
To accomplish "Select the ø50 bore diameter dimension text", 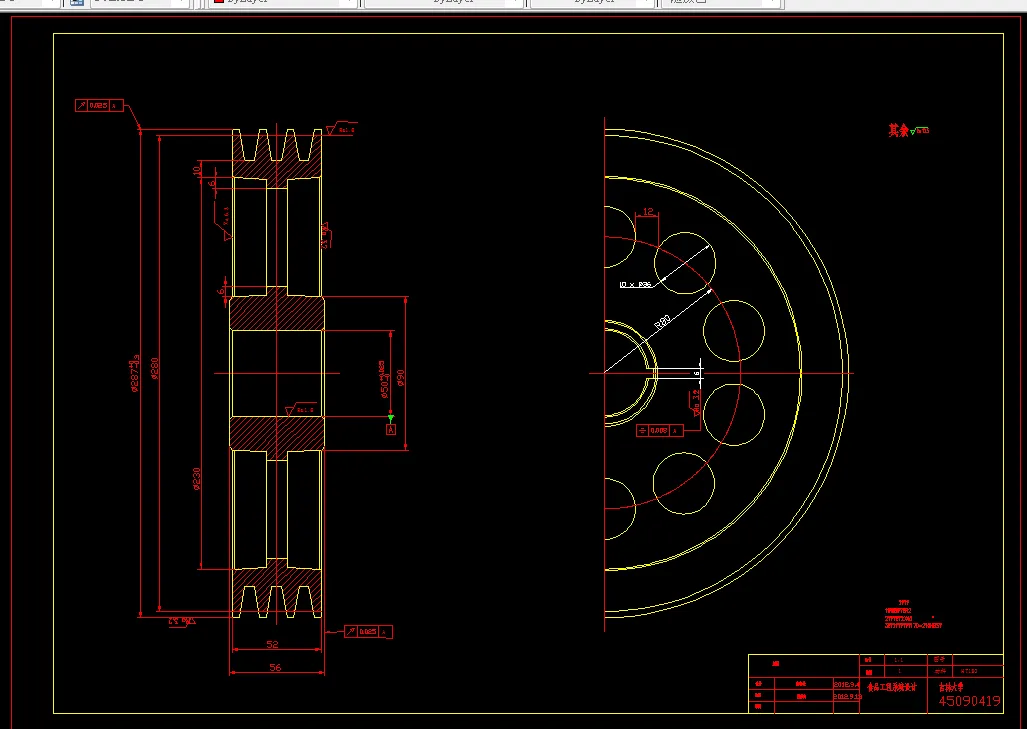I will (384, 380).
